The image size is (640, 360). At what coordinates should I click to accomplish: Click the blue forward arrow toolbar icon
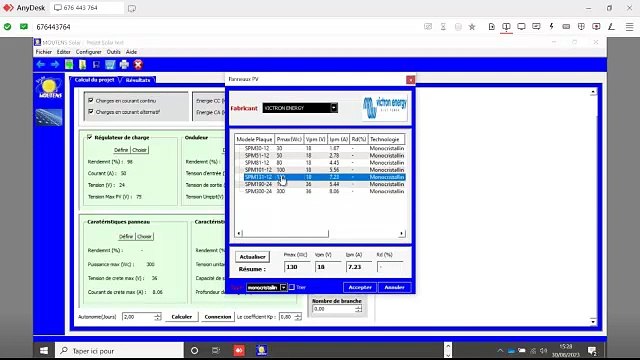55,64
